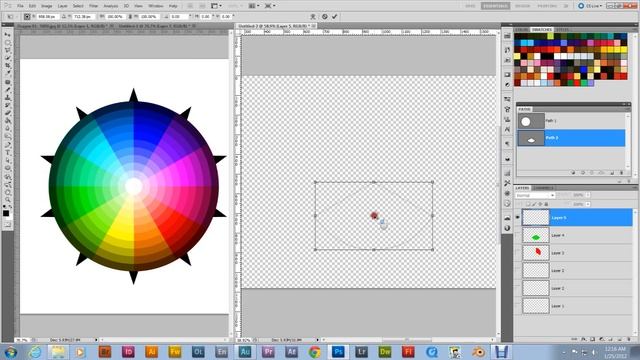Screen dimensions: 640x360
Task: Open the Filter menu
Action: click(93, 6)
